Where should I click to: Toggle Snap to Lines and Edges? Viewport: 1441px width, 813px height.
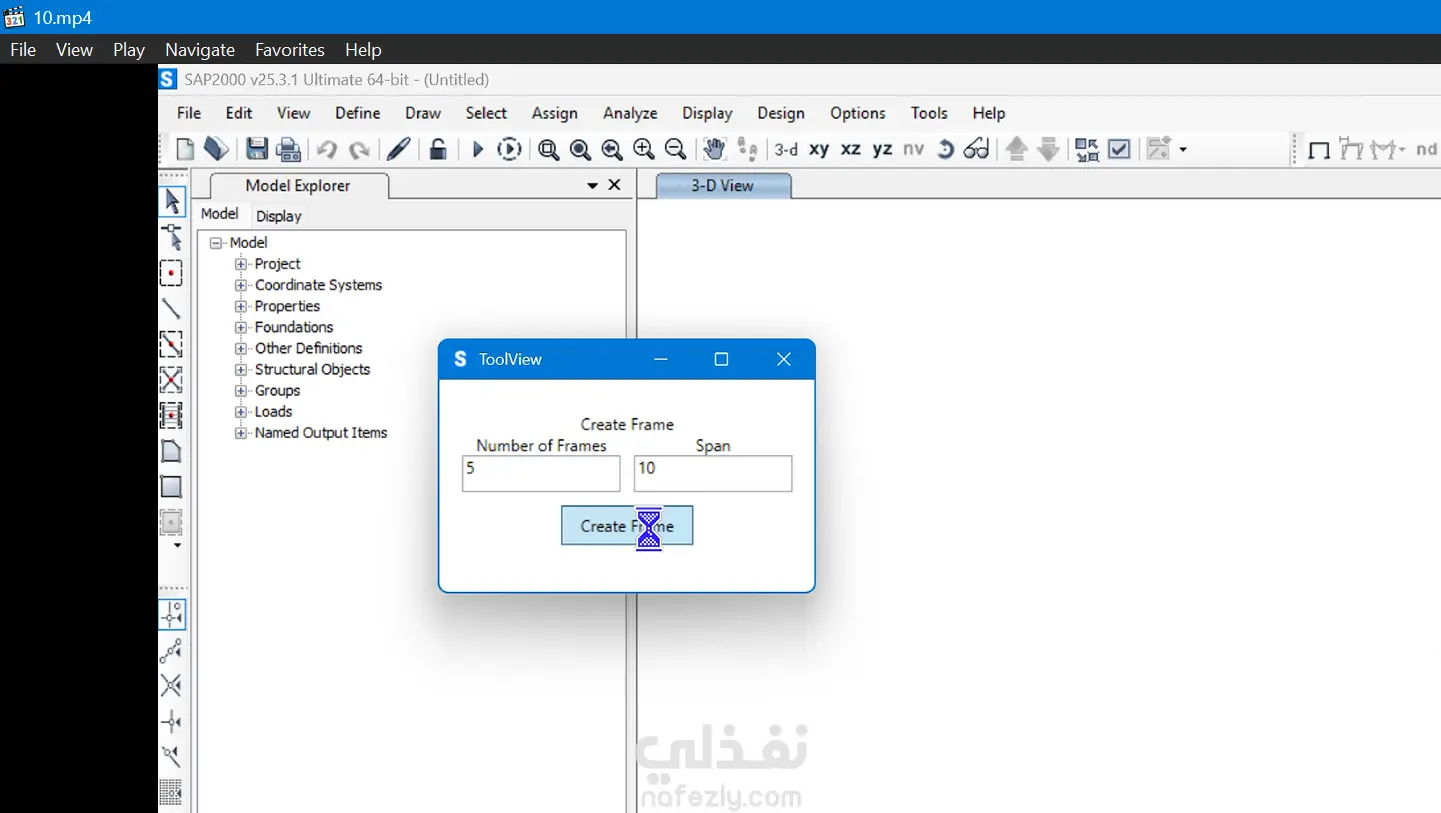[x=172, y=756]
